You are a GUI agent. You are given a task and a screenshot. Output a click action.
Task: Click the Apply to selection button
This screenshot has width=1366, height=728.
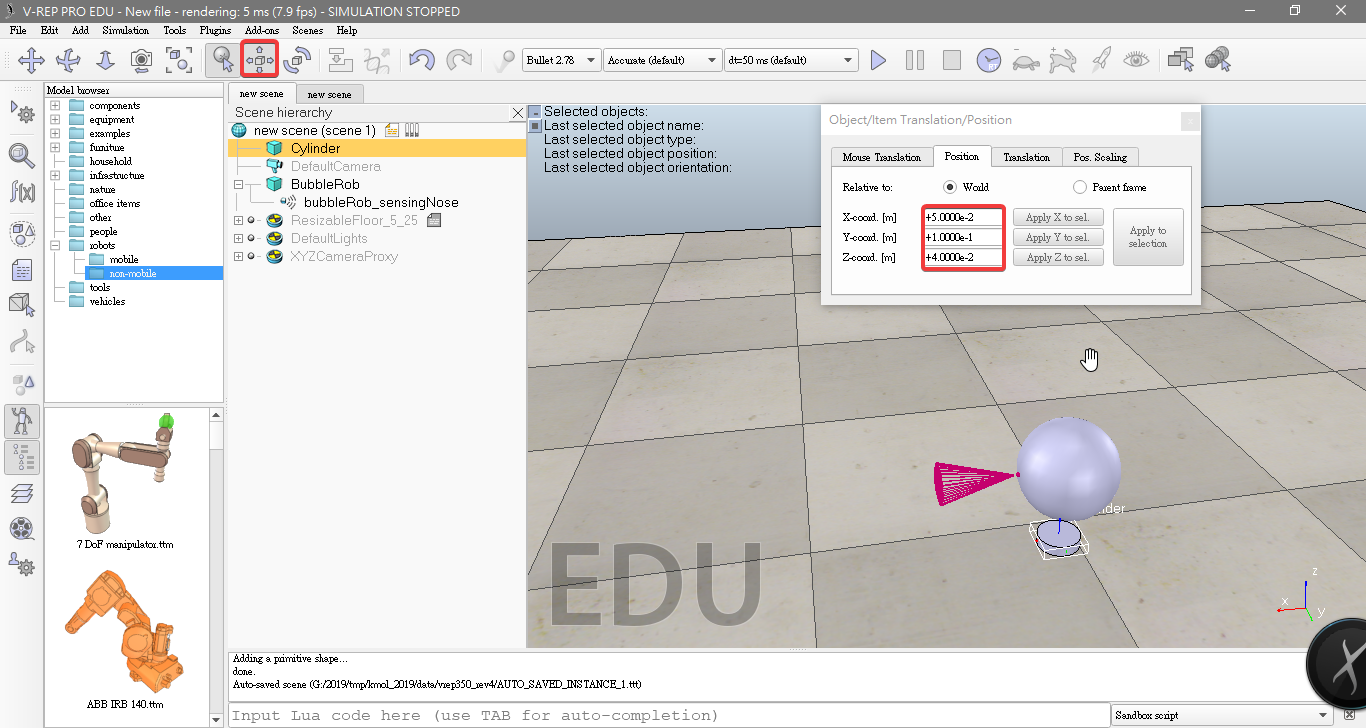tap(1147, 237)
